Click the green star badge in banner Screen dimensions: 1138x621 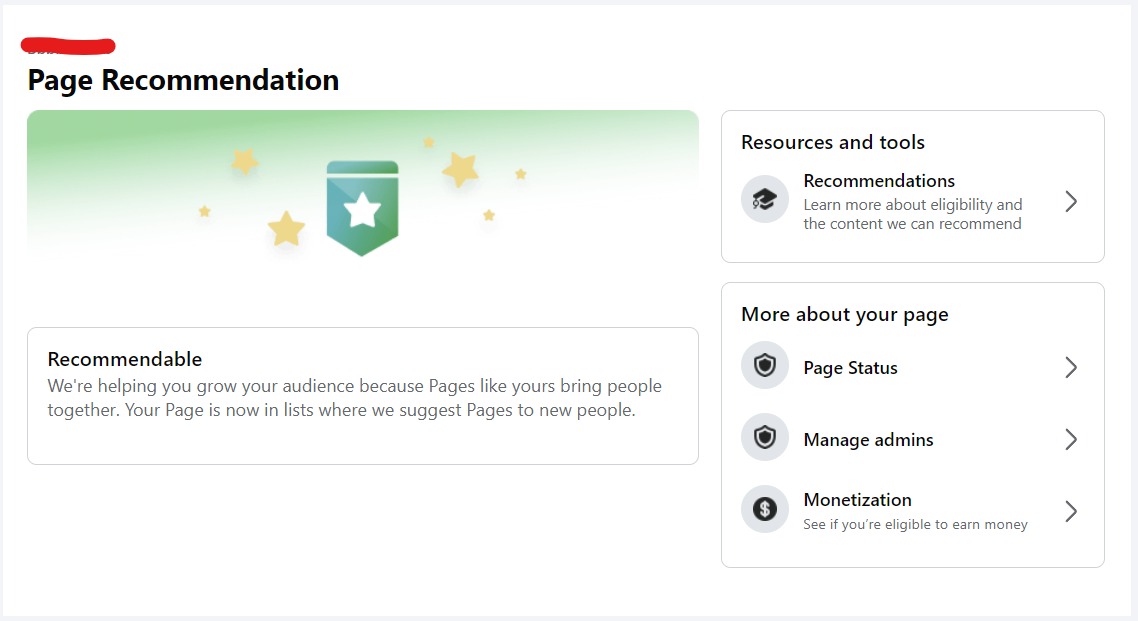click(362, 208)
